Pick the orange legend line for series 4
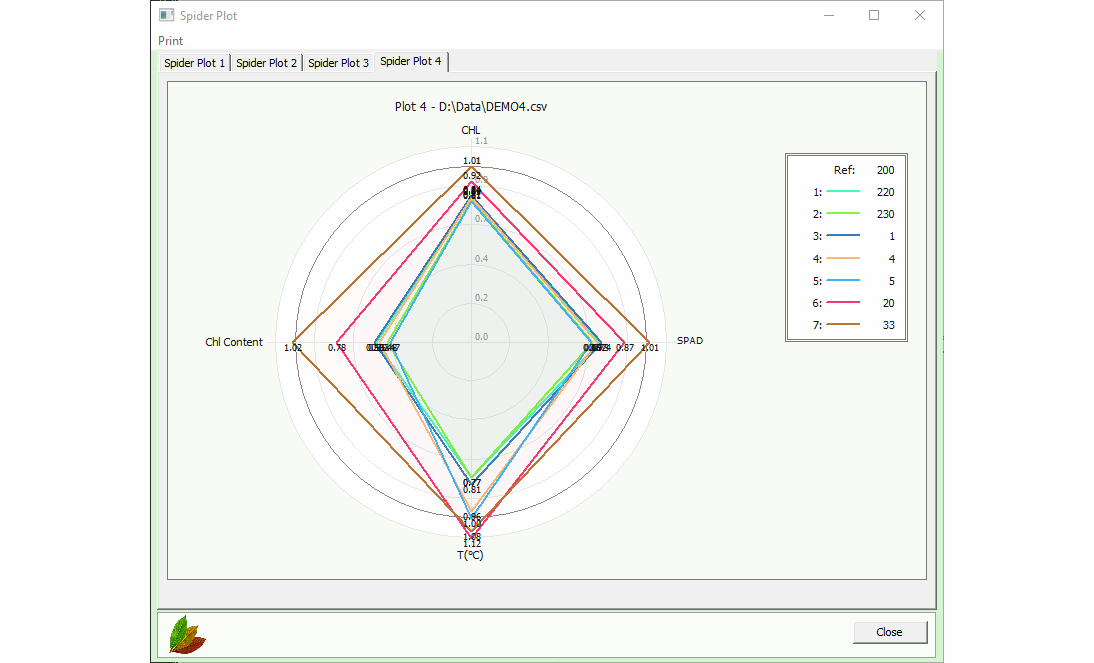1094x663 pixels. [843, 259]
